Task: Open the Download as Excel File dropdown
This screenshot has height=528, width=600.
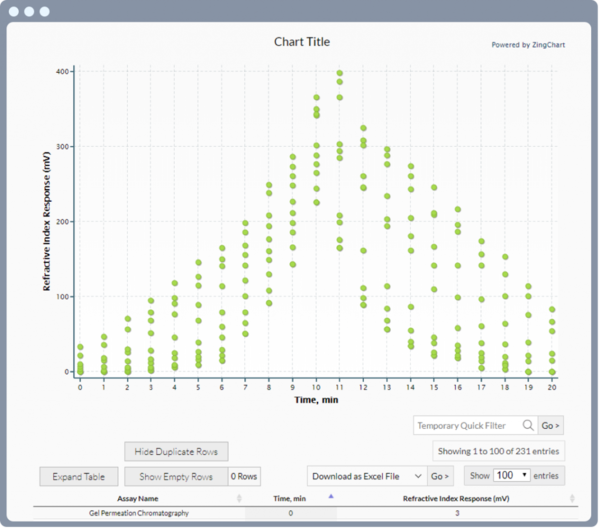Action: 366,475
